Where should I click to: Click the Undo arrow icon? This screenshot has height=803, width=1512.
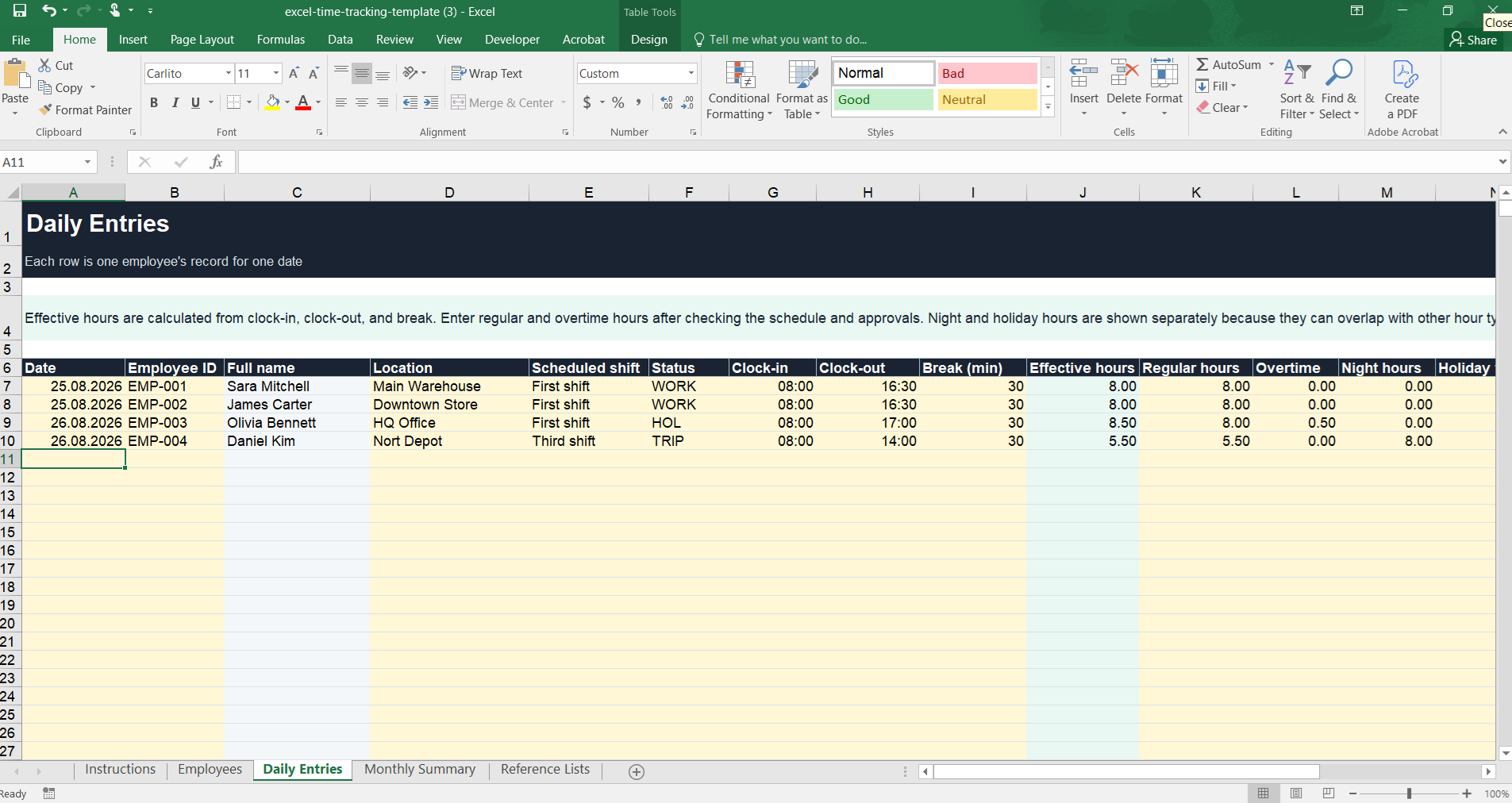49,11
